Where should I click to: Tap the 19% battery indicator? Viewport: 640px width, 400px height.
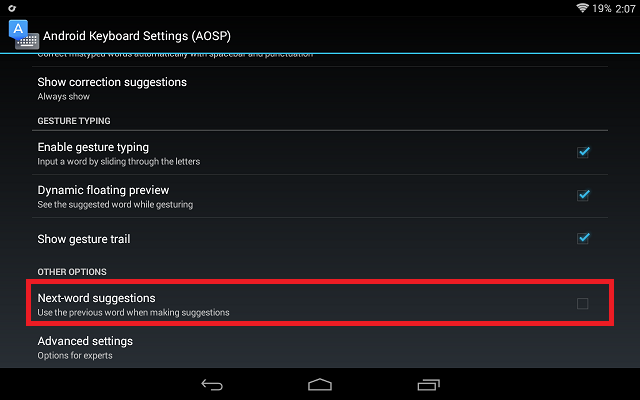602,9
